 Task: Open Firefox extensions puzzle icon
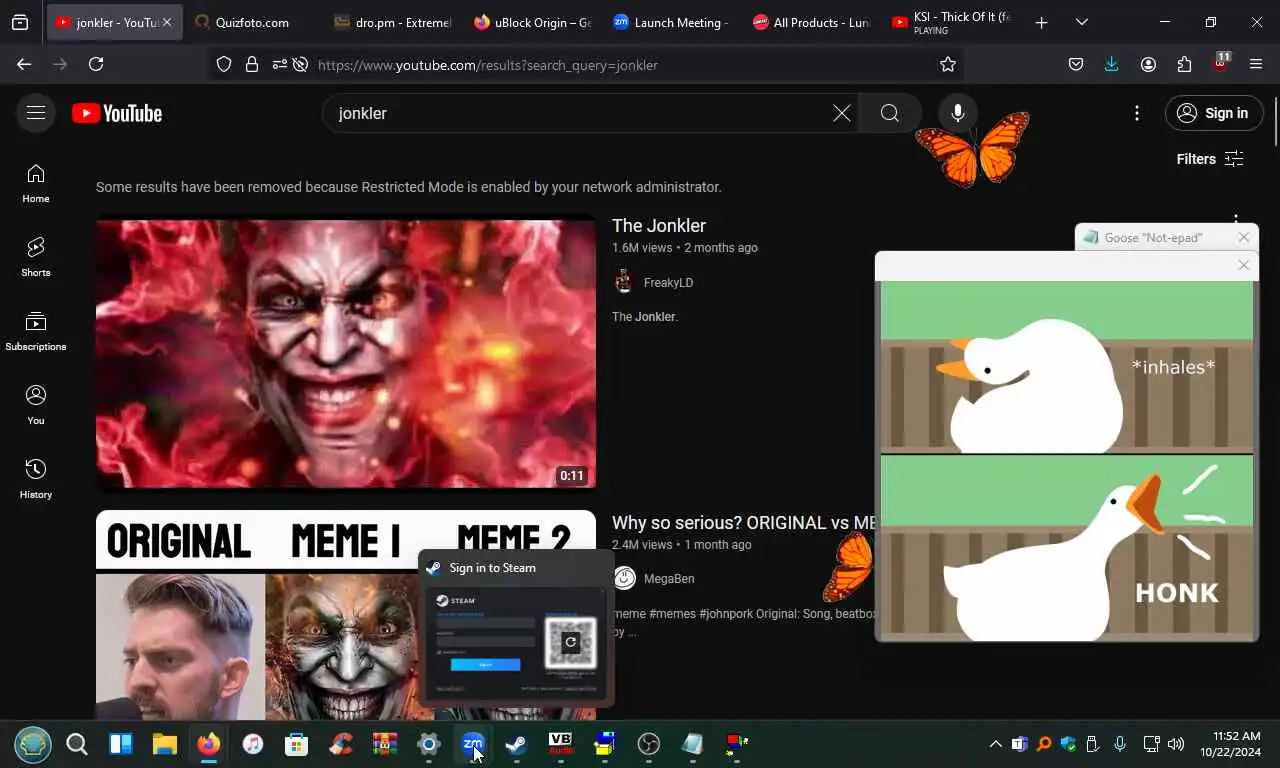[x=1184, y=64]
